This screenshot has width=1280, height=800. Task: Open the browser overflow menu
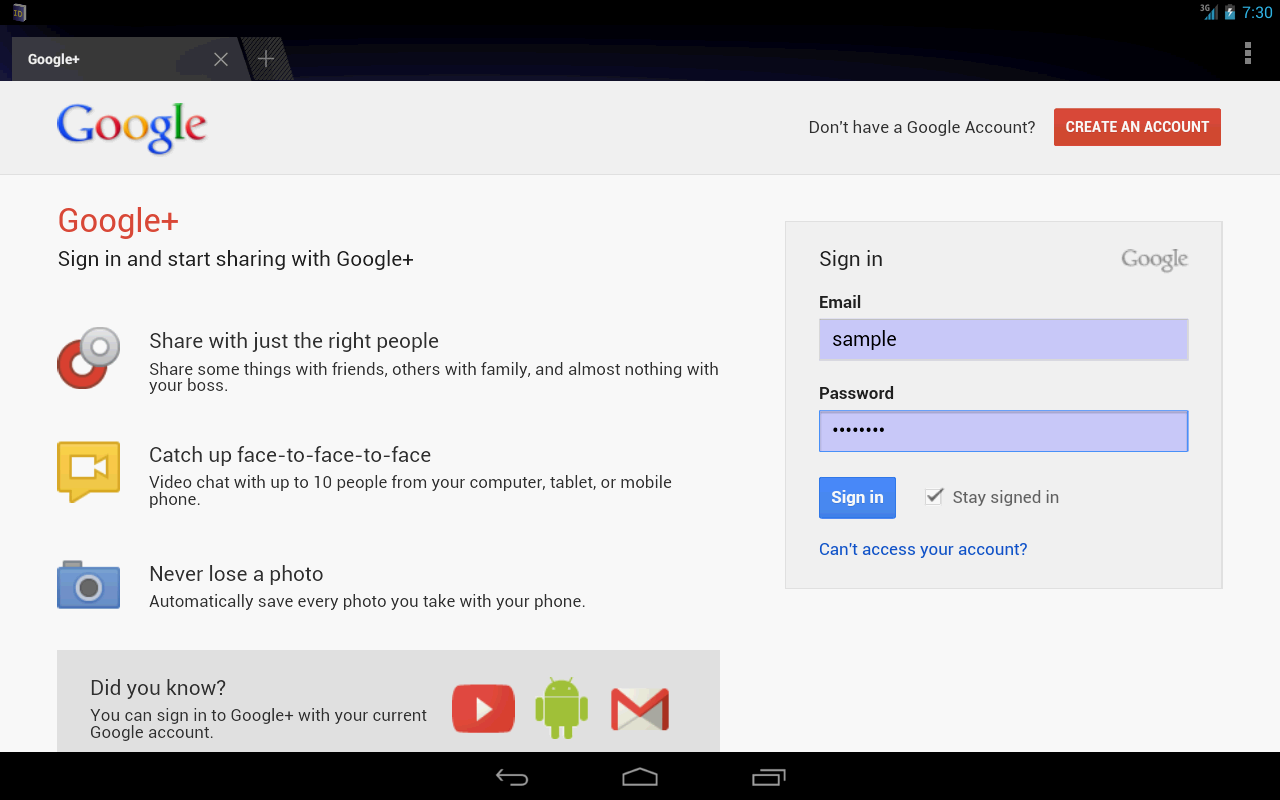coord(1248,54)
